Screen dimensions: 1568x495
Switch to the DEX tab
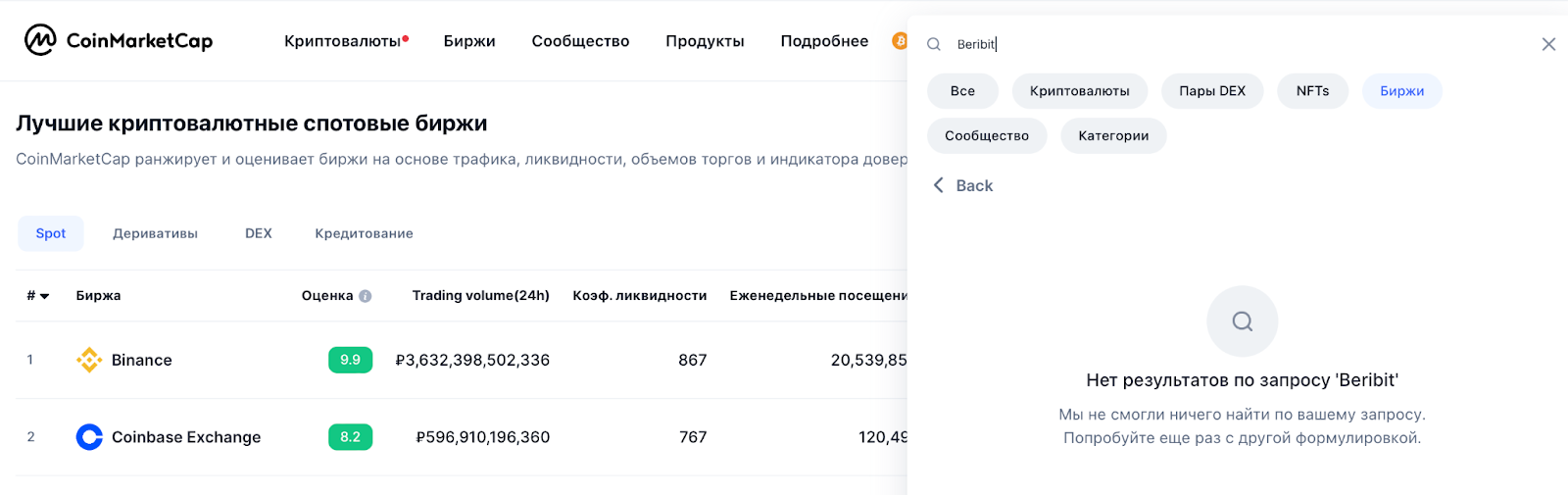(x=259, y=233)
